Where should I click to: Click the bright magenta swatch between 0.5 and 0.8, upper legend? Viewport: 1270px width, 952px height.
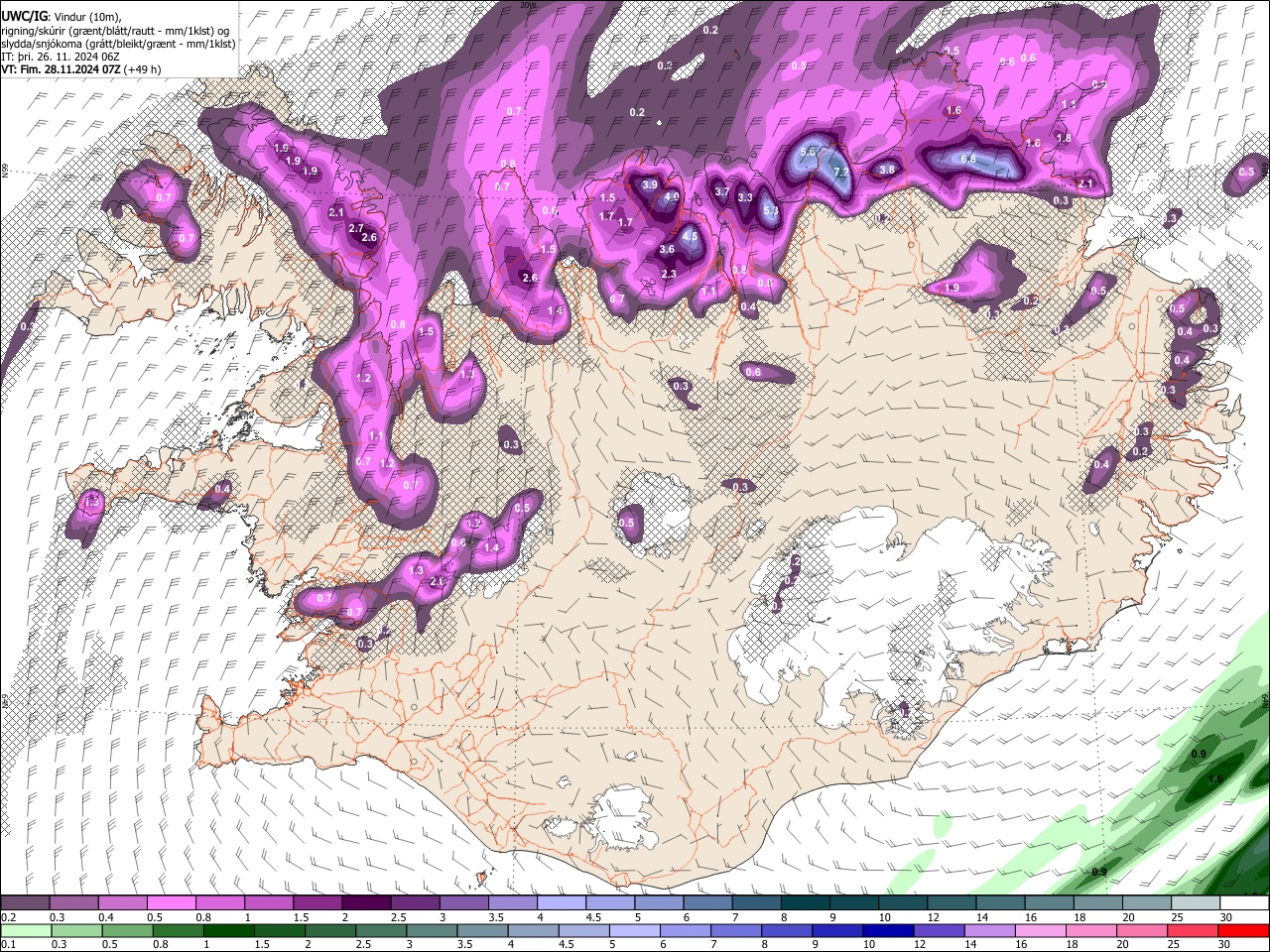[x=171, y=903]
